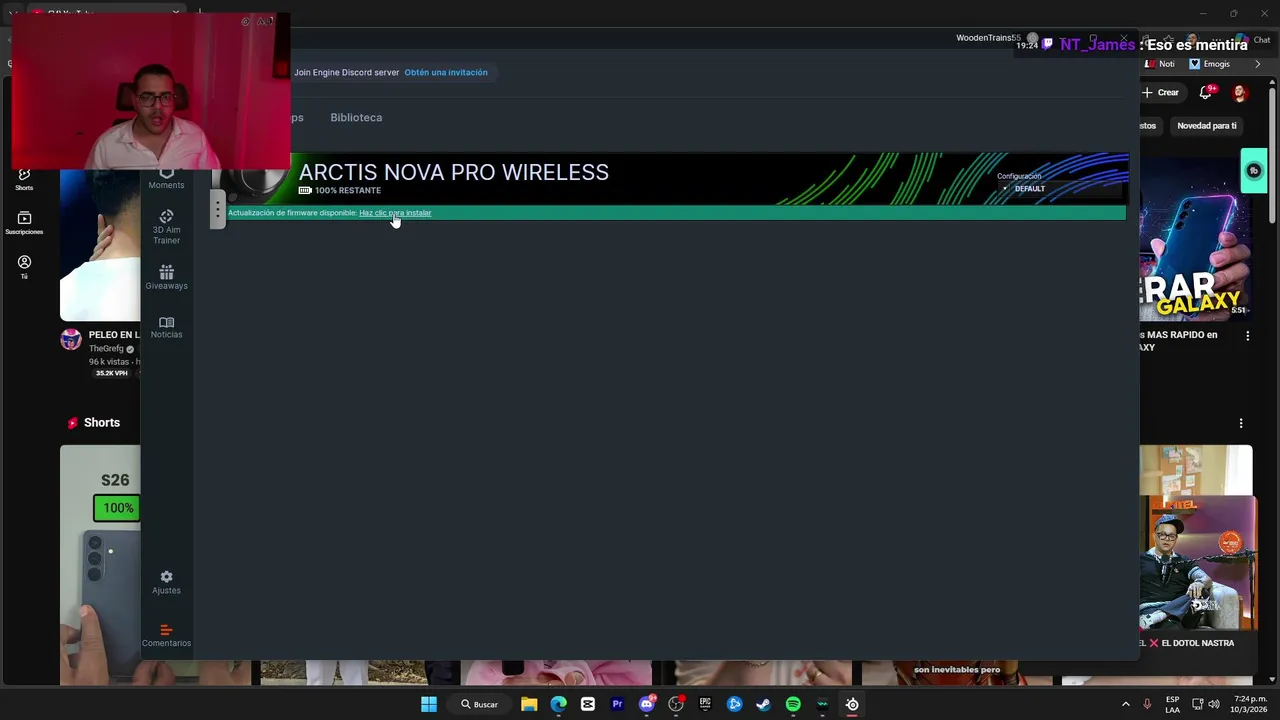The image size is (1280, 720).
Task: Open YouTube notifications bell
Action: [1207, 92]
